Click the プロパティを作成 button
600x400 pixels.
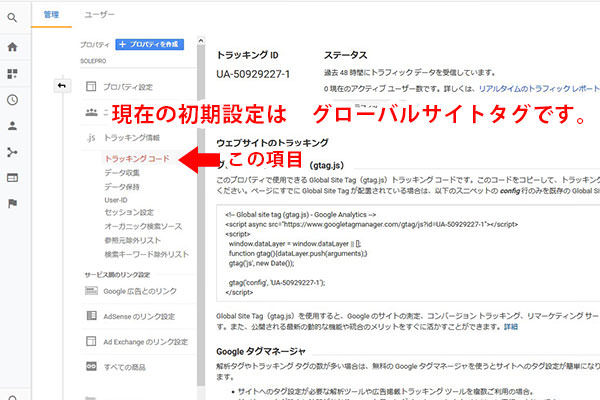[152, 45]
